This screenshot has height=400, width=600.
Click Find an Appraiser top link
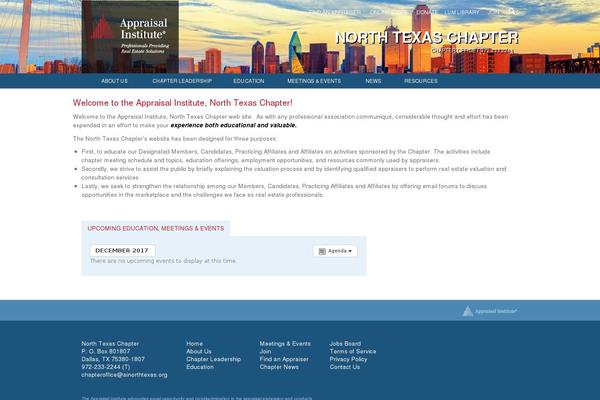(x=335, y=12)
